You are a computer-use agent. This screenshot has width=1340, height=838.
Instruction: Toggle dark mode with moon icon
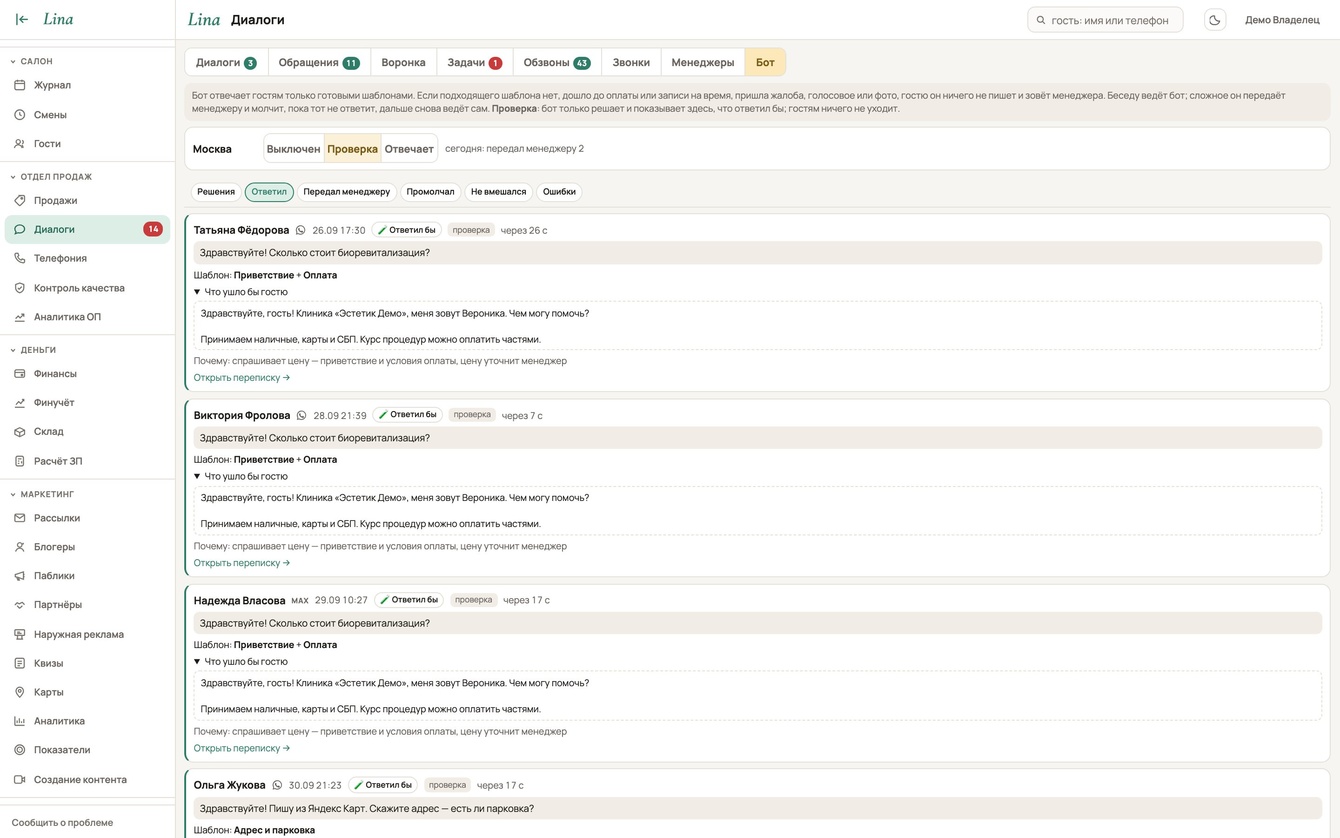coord(1215,20)
